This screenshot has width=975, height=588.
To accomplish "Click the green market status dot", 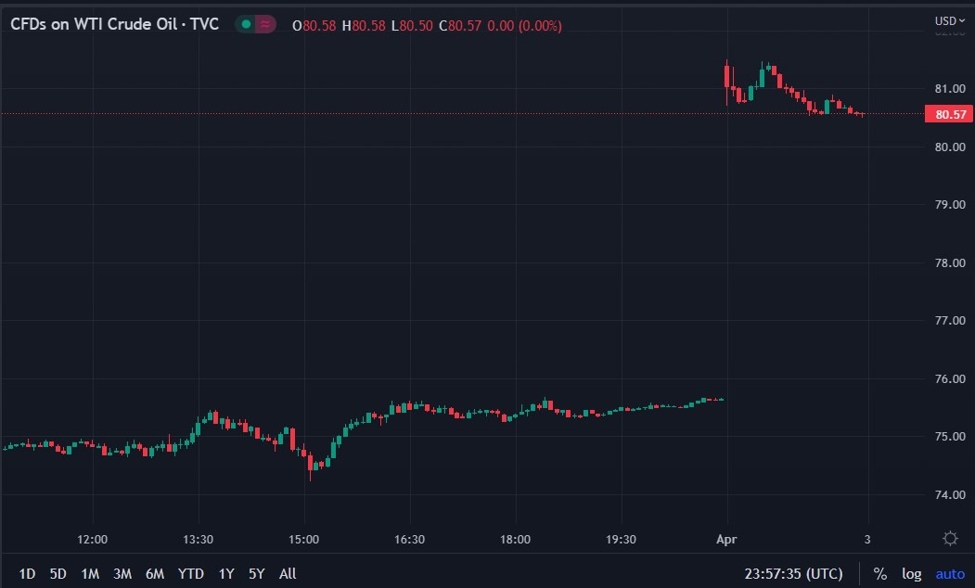I will (245, 25).
